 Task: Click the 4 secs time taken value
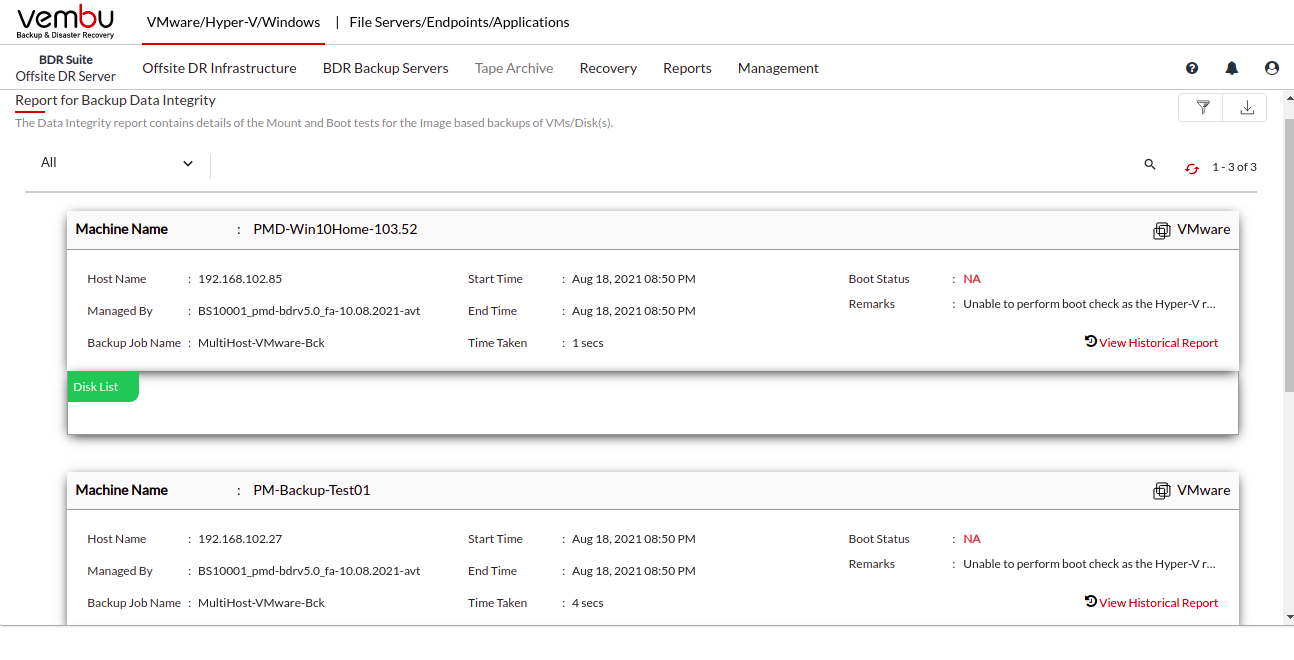tap(588, 603)
